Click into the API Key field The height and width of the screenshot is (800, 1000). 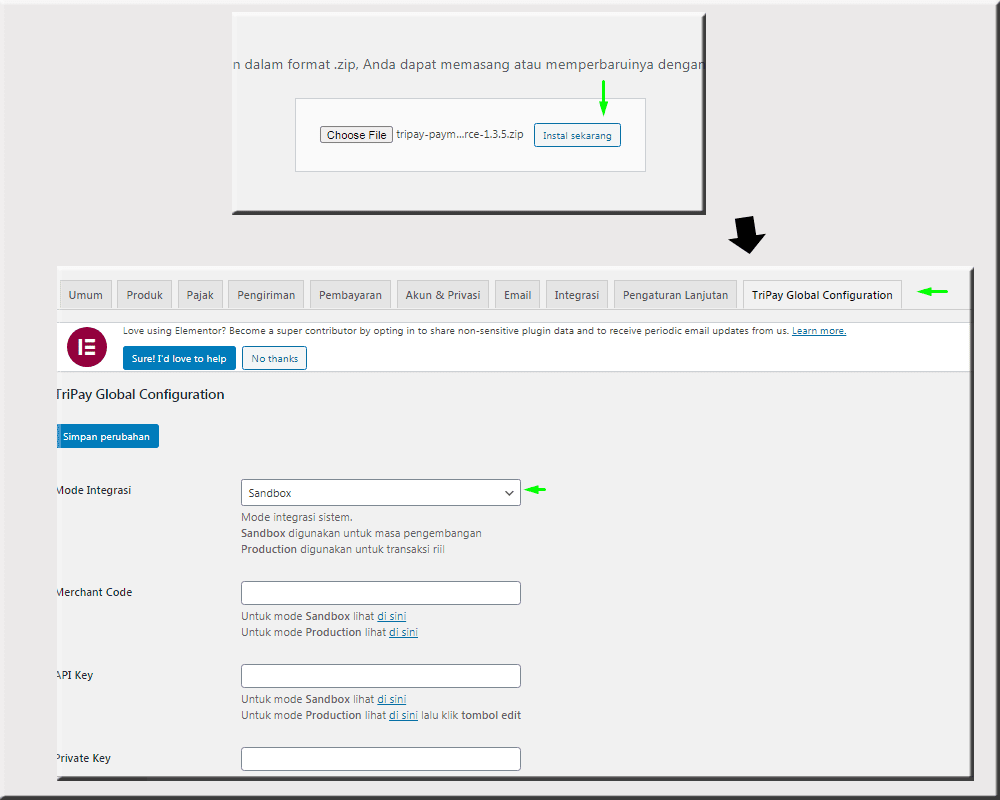point(380,676)
